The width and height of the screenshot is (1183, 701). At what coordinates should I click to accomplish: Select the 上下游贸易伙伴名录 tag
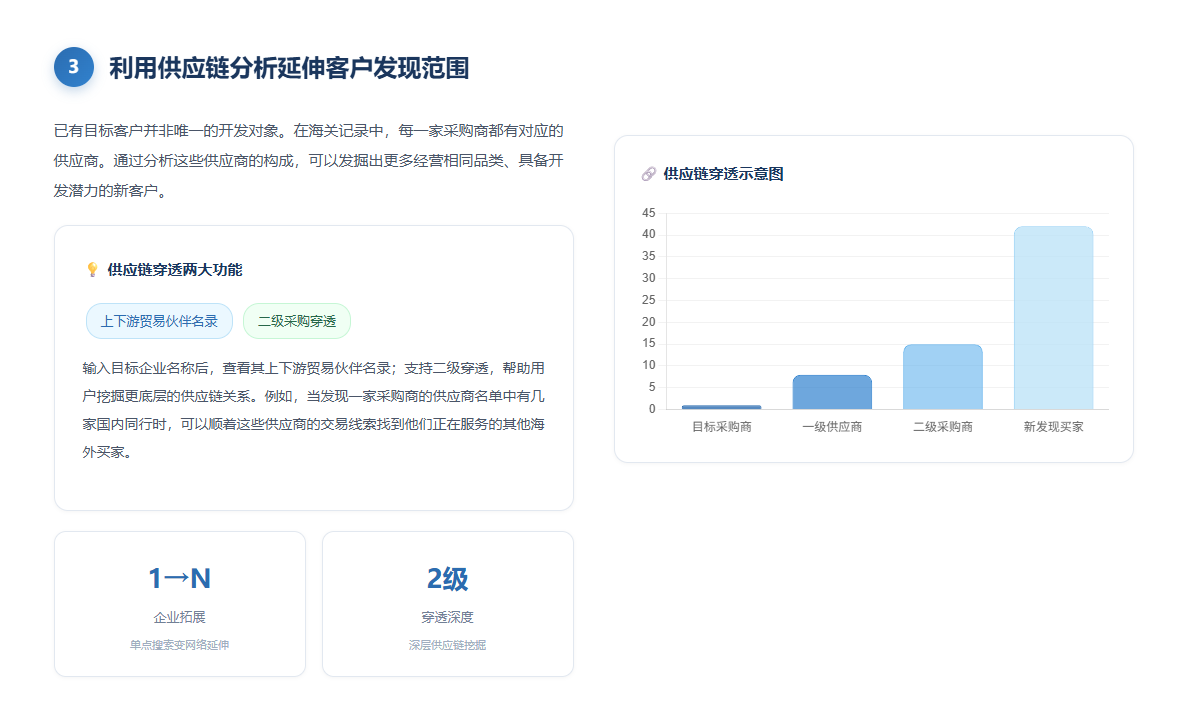(159, 321)
